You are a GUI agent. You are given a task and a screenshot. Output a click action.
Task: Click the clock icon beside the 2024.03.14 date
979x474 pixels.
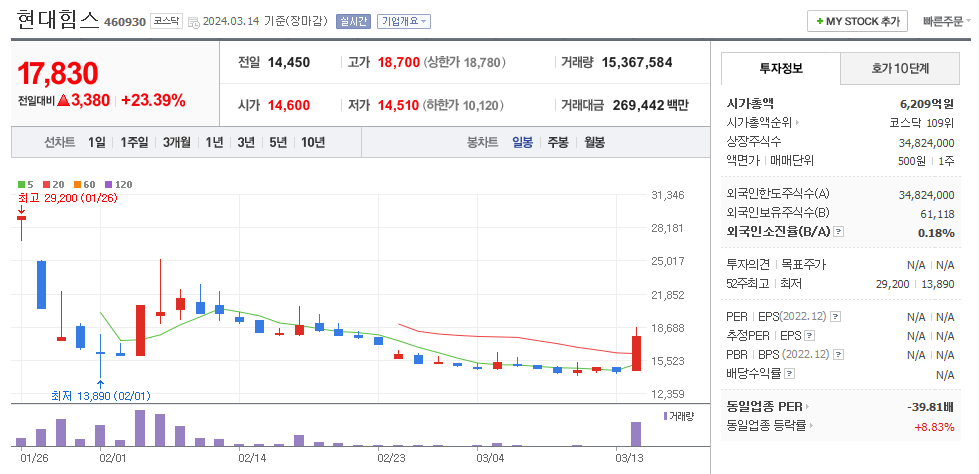point(194,22)
